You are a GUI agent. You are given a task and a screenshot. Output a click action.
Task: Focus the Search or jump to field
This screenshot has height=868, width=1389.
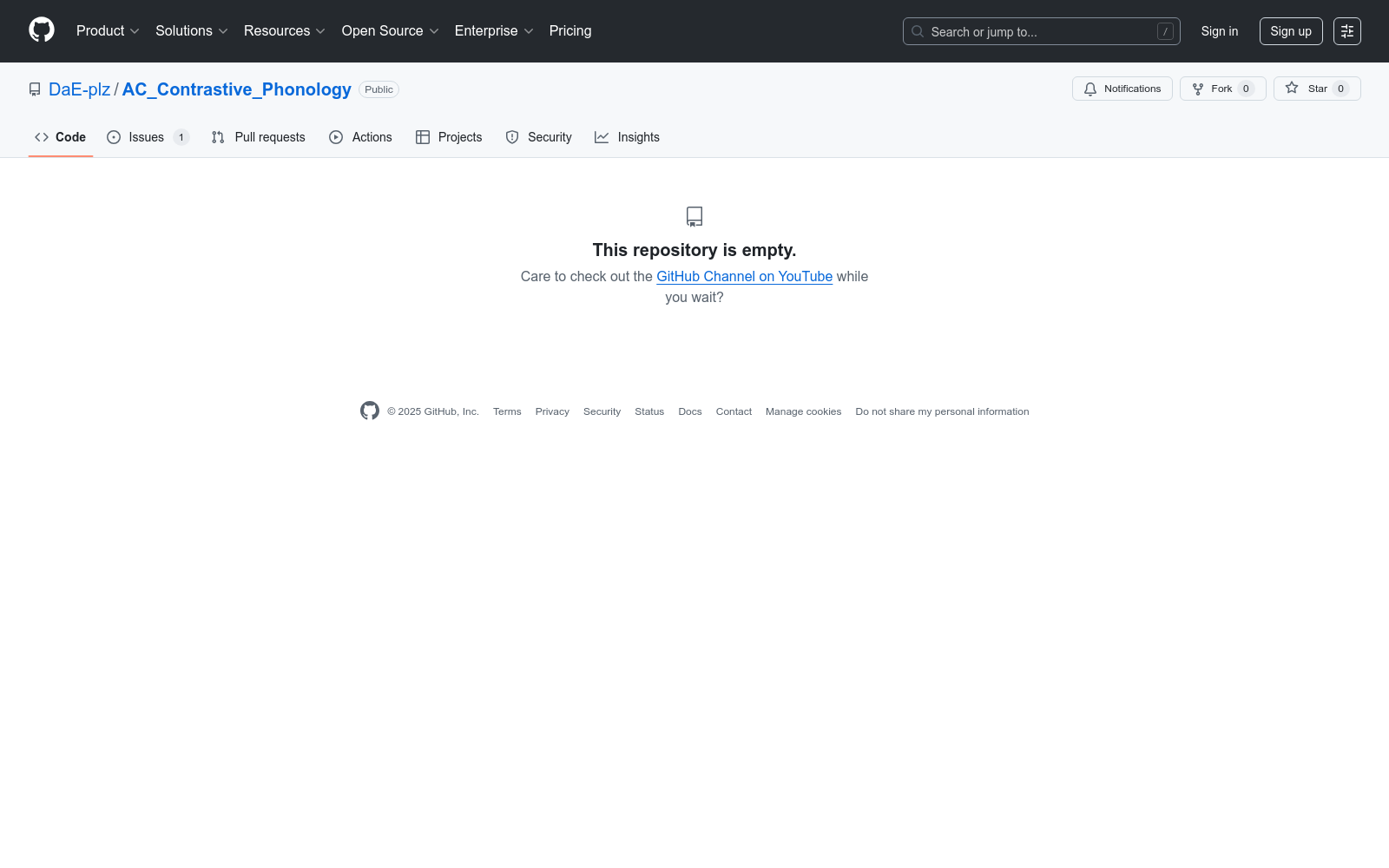point(1041,31)
